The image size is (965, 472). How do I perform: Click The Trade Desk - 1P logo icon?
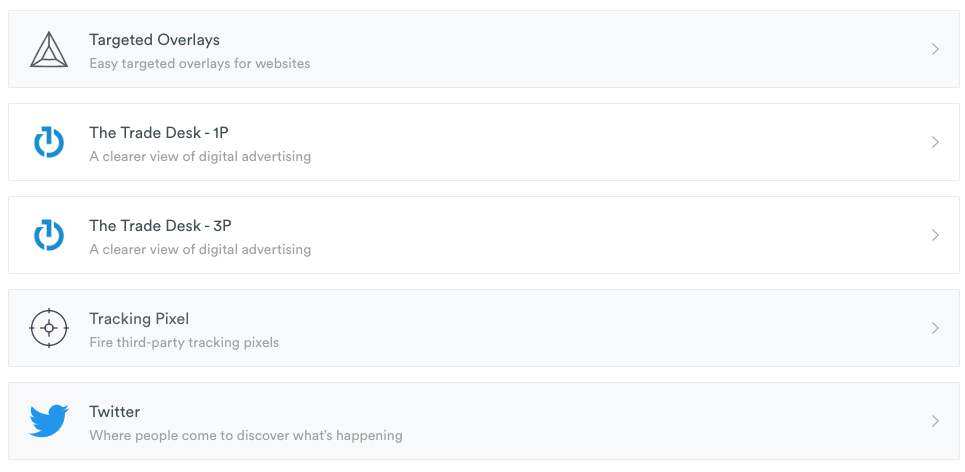[x=49, y=142]
